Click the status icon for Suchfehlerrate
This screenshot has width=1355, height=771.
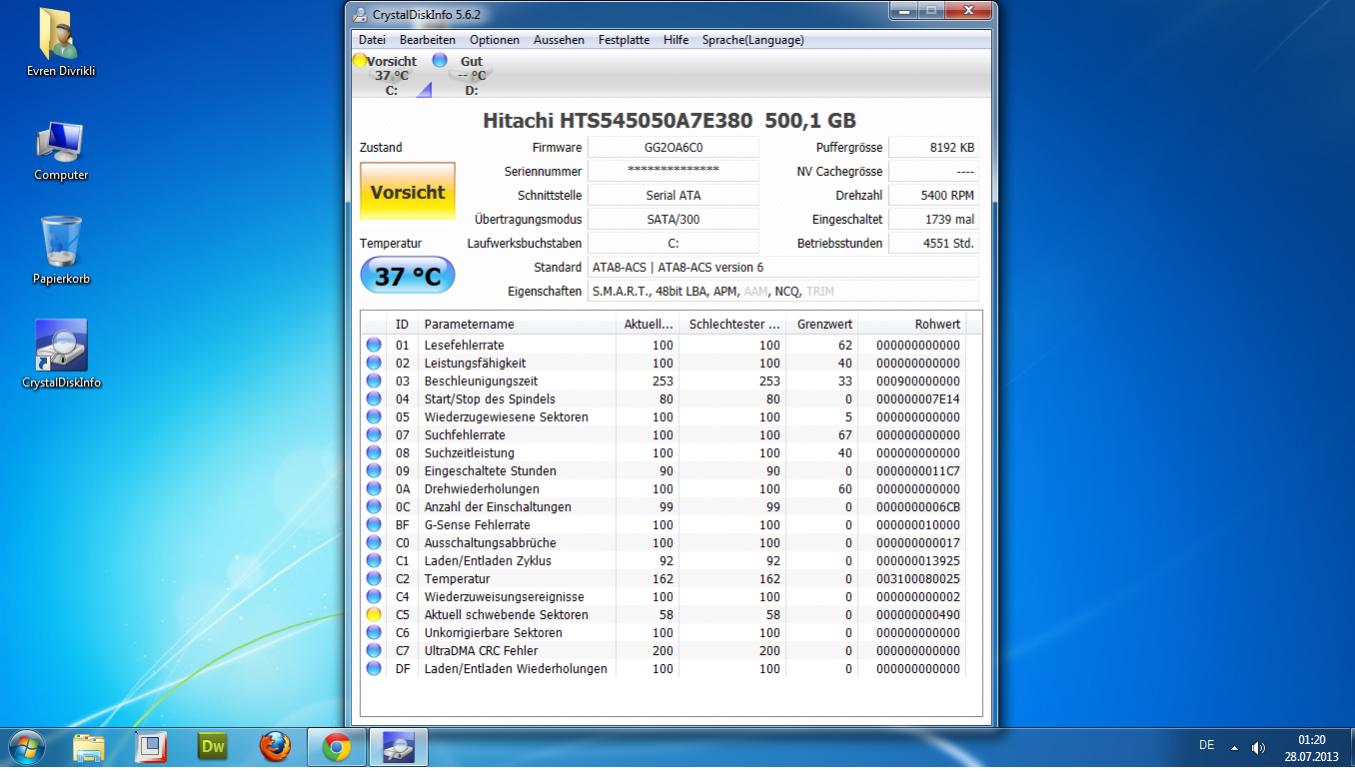click(x=374, y=435)
